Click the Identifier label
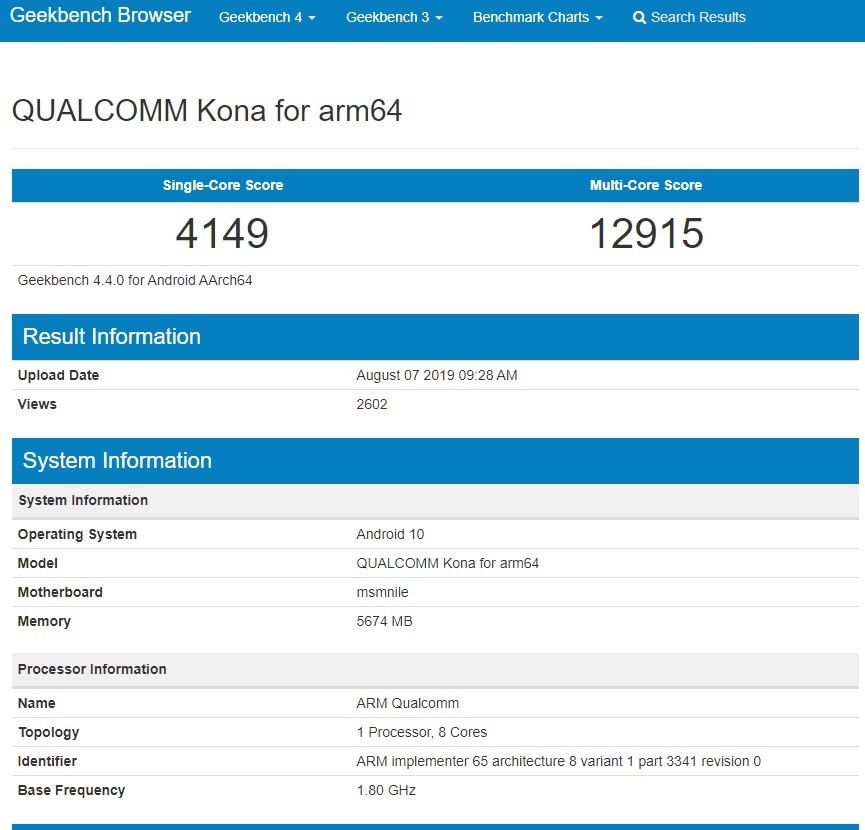This screenshot has height=830, width=865. (47, 762)
